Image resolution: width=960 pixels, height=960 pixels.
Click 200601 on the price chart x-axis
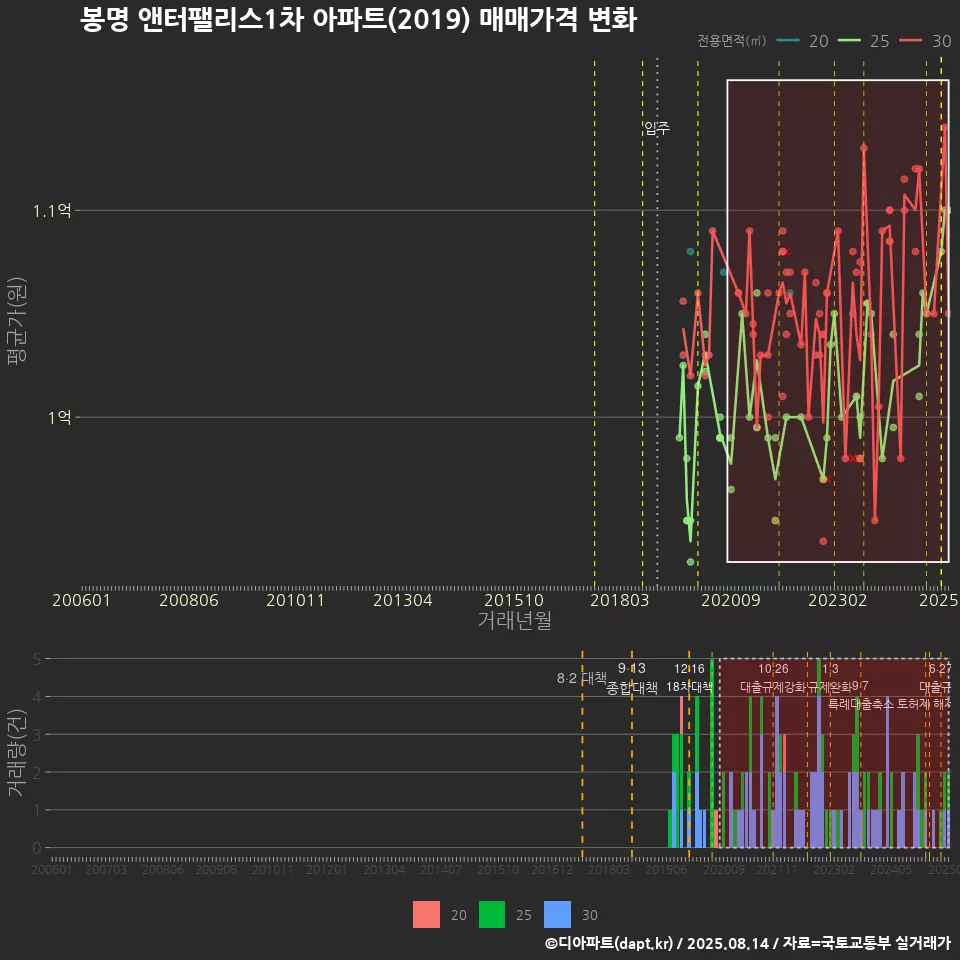81,600
